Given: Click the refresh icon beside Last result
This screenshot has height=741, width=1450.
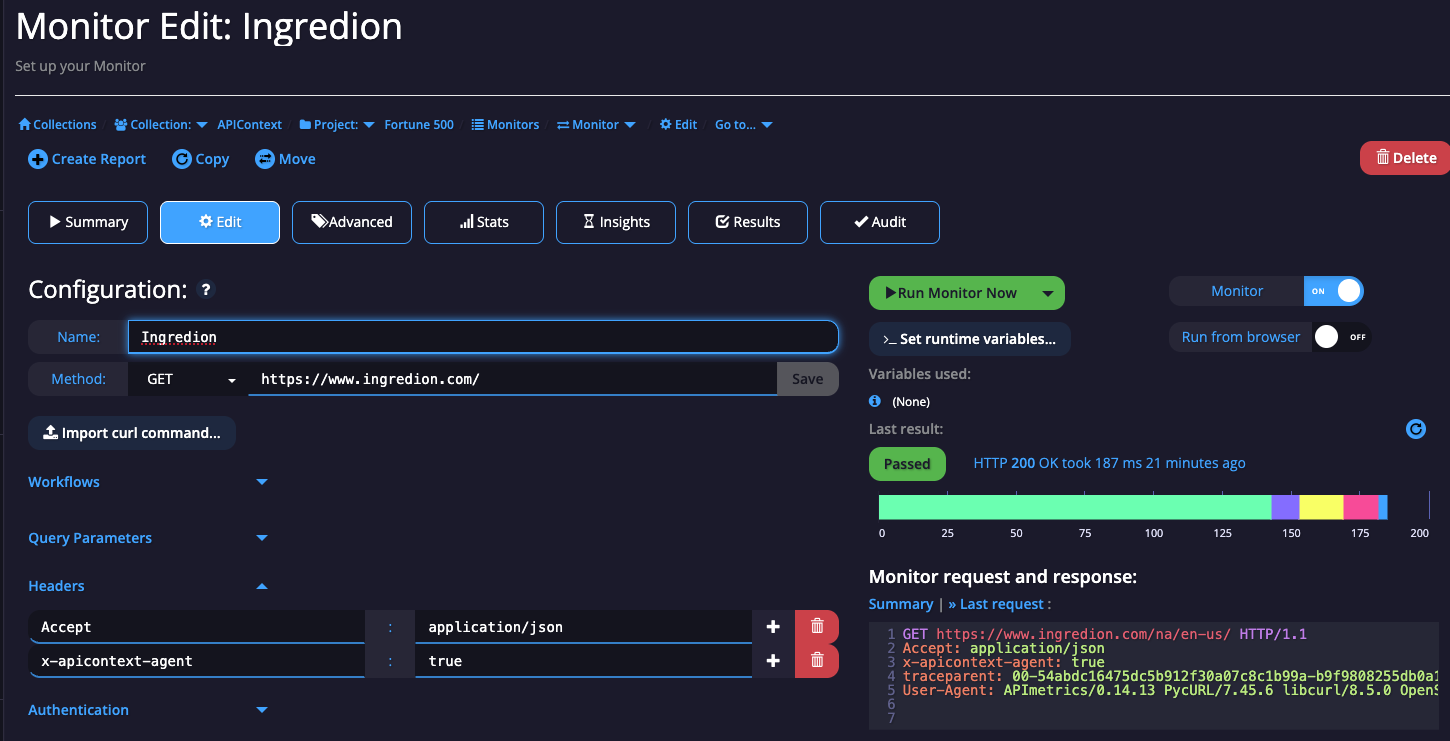Looking at the screenshot, I should pyautogui.click(x=1415, y=428).
